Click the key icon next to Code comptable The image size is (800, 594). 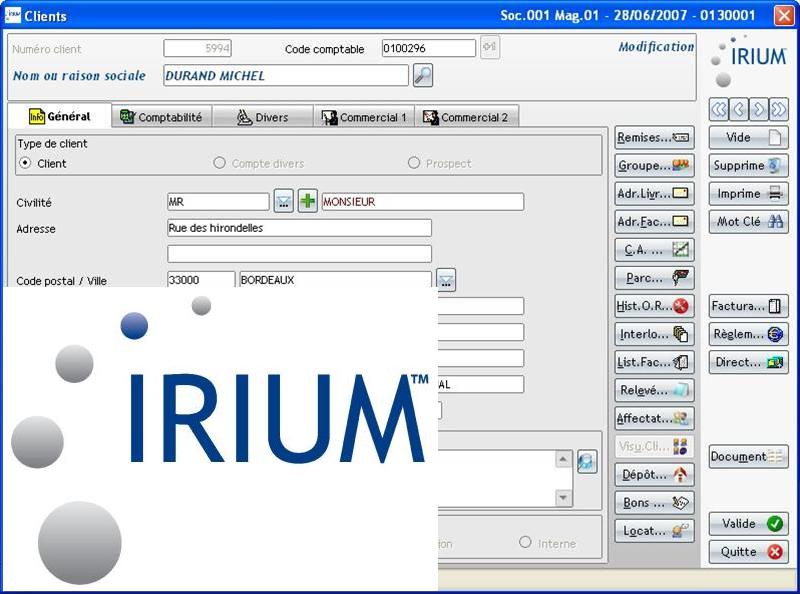[x=489, y=47]
